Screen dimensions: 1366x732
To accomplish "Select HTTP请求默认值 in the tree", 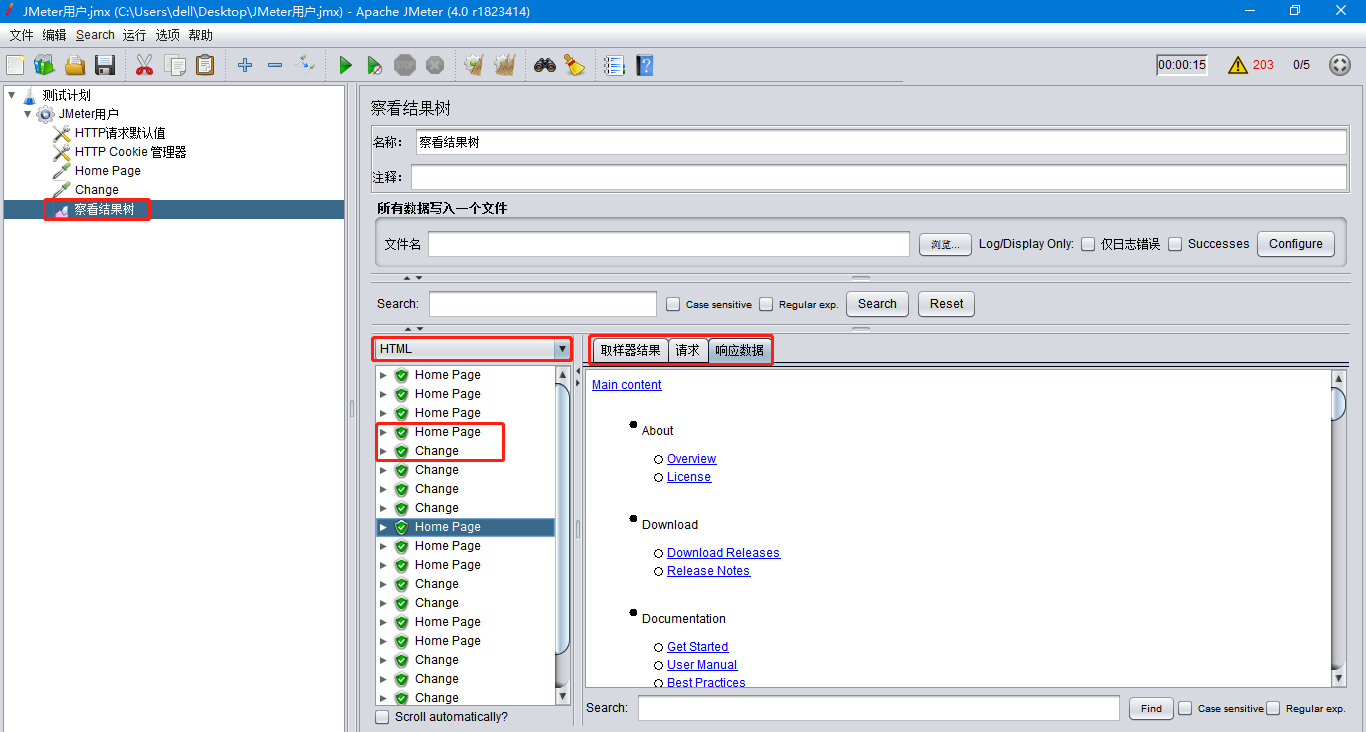I will pyautogui.click(x=120, y=133).
